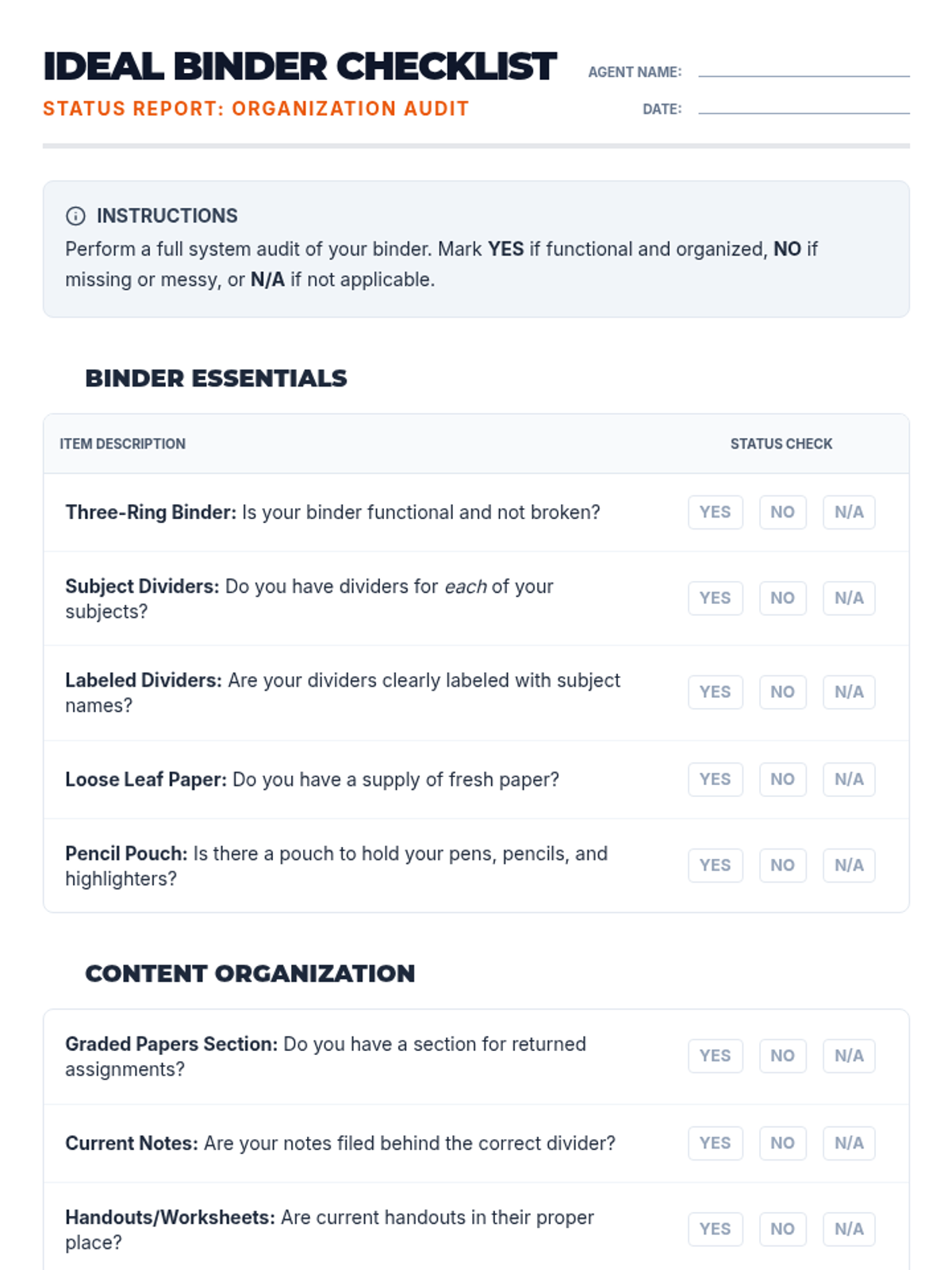This screenshot has width=952, height=1270.
Task: Mark N/A for Handouts/Worksheets
Action: [848, 1228]
